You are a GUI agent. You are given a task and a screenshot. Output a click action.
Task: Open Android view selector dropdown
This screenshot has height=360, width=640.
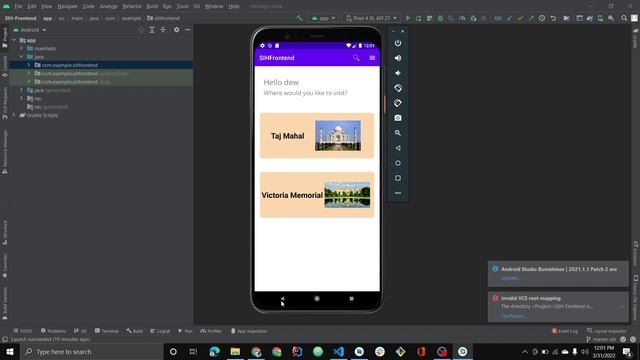click(30, 30)
